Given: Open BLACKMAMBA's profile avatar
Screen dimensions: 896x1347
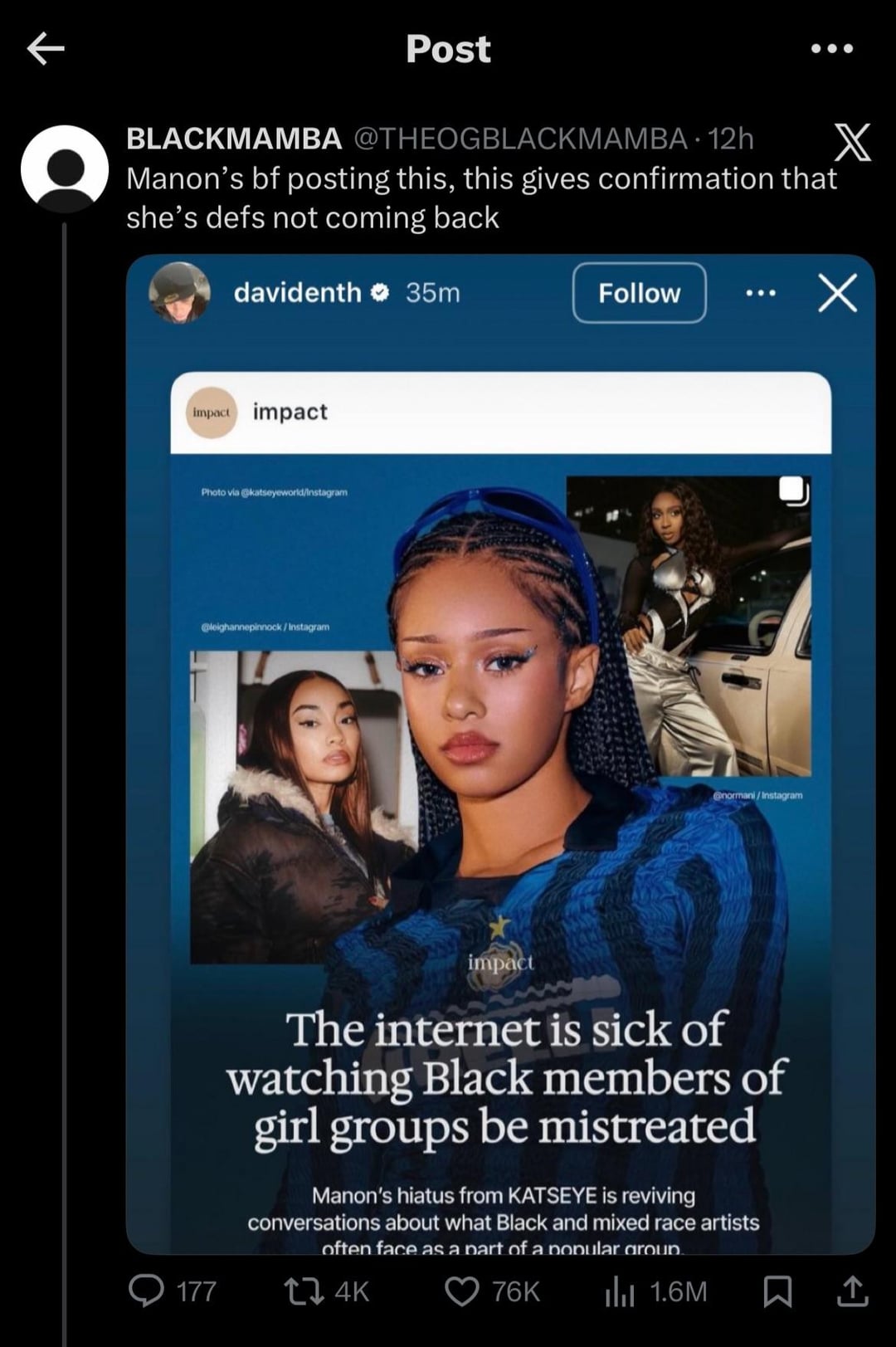Looking at the screenshot, I should point(65,169).
